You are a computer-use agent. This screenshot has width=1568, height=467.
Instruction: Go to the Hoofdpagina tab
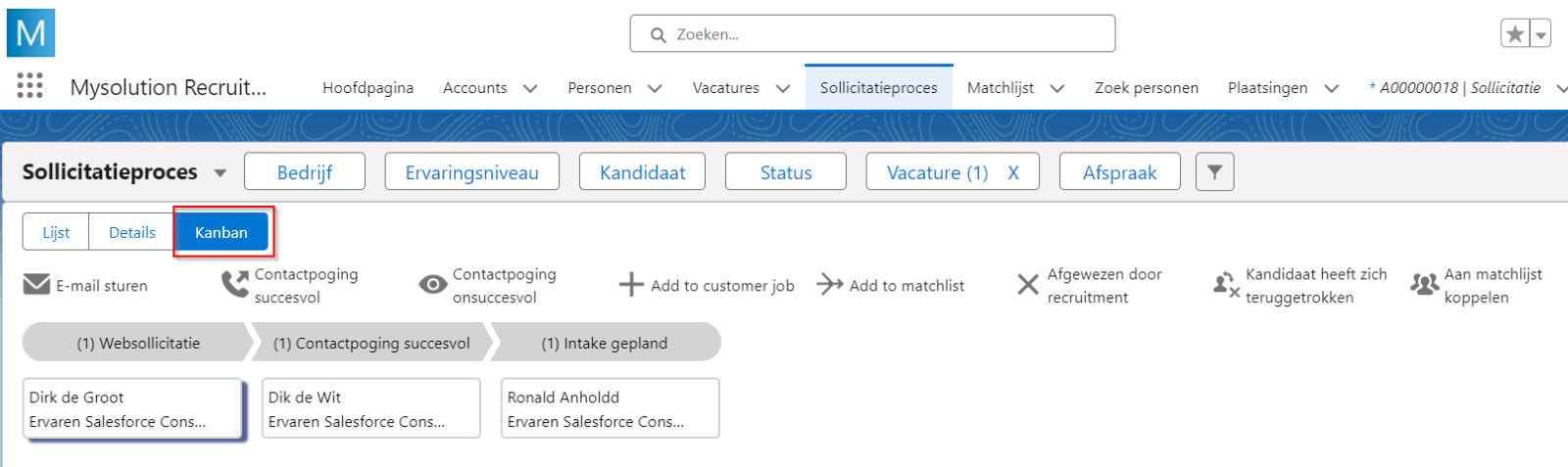(x=367, y=88)
